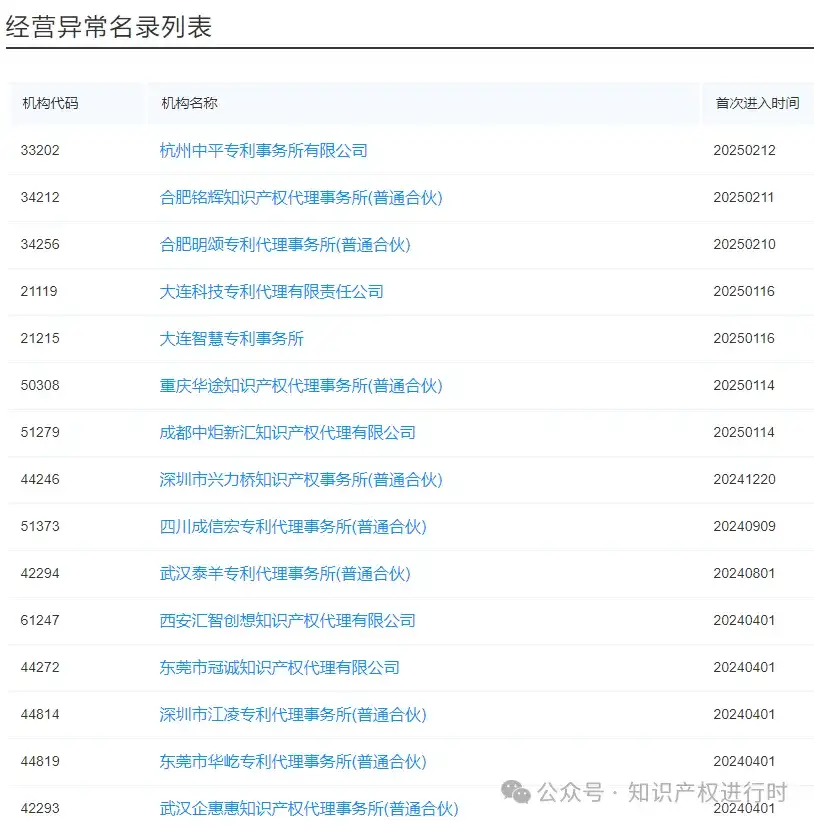Viewport: 814px width, 825px height.
Task: Click agency code 44272
Action: pos(40,667)
